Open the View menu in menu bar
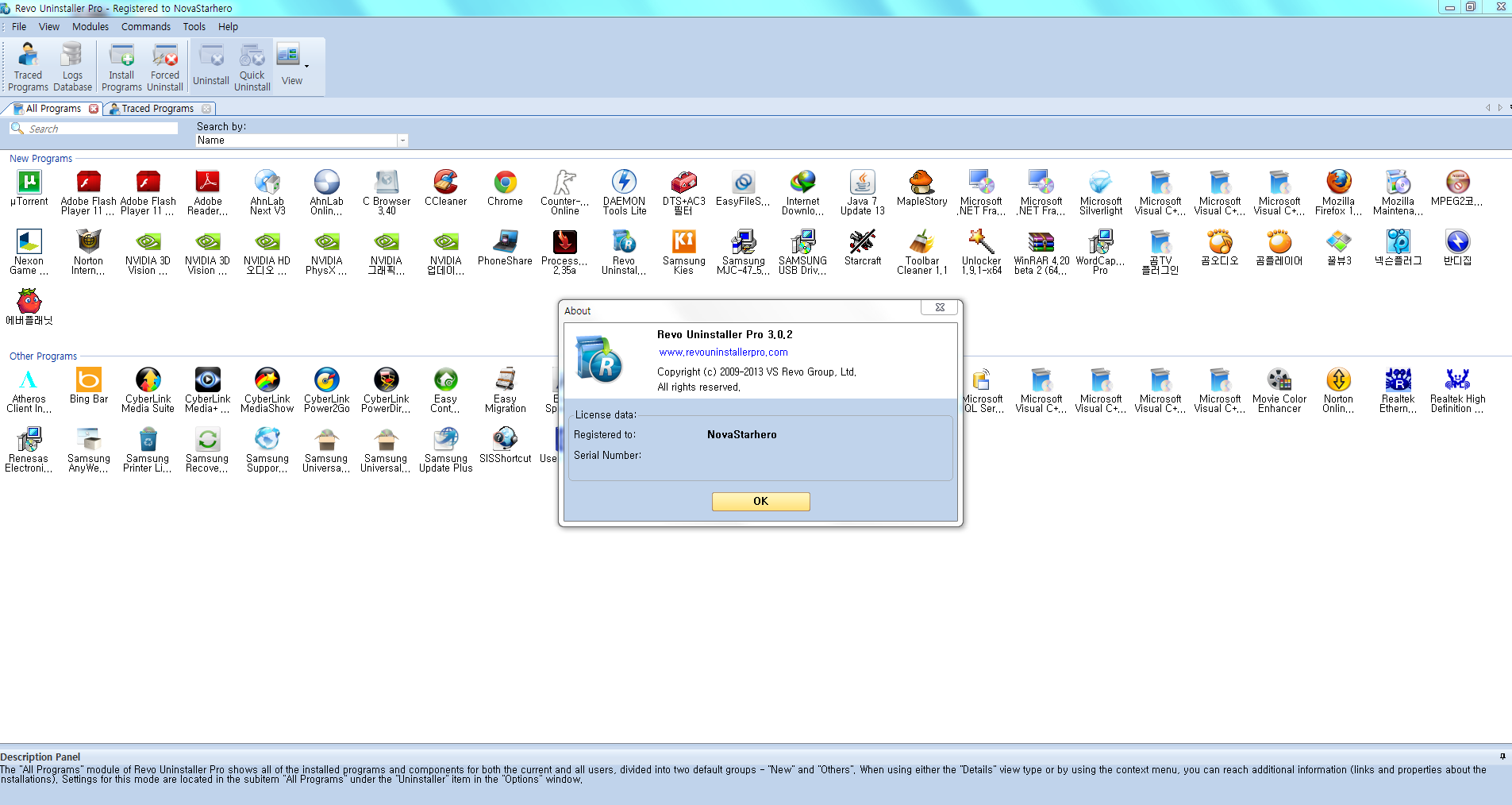 49,26
